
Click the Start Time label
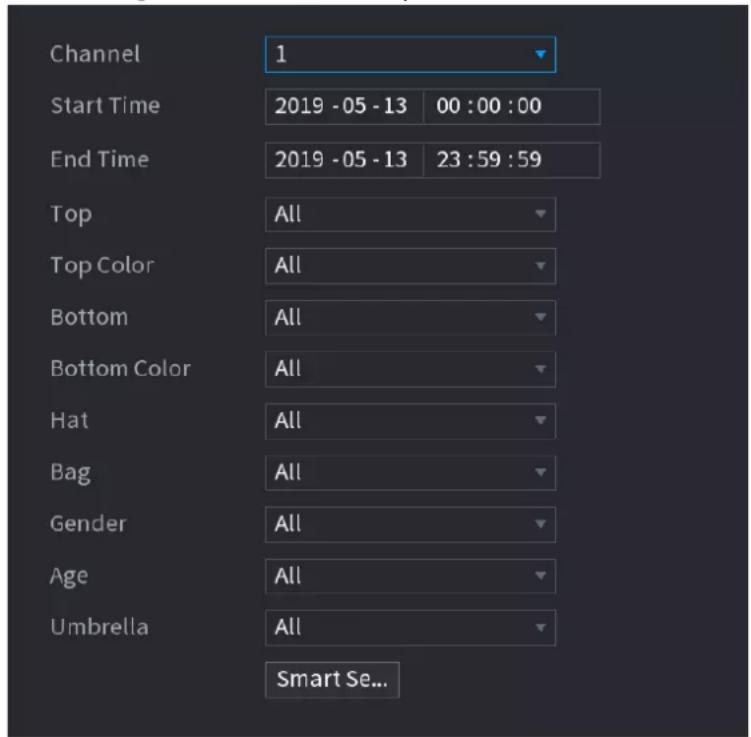105,105
